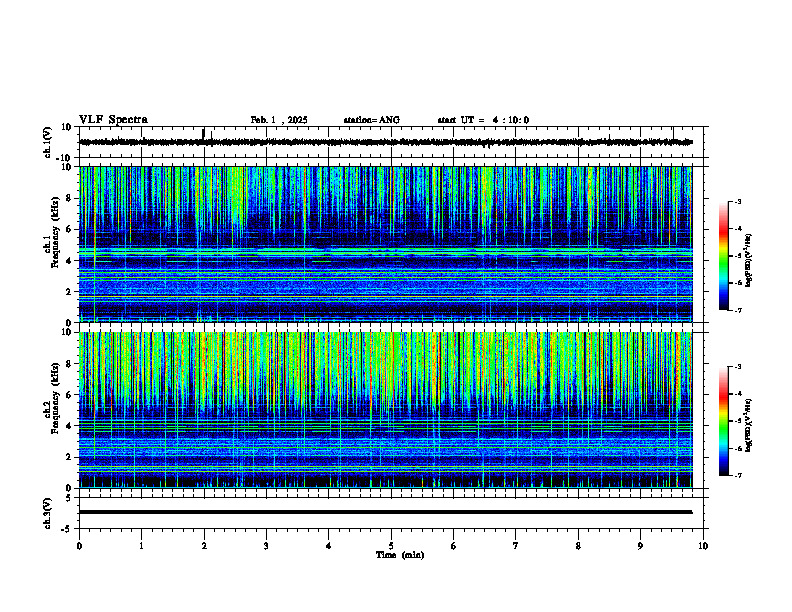This screenshot has height=612, width=792.
Task: Click the time axis tick label "3"
Action: [266, 546]
